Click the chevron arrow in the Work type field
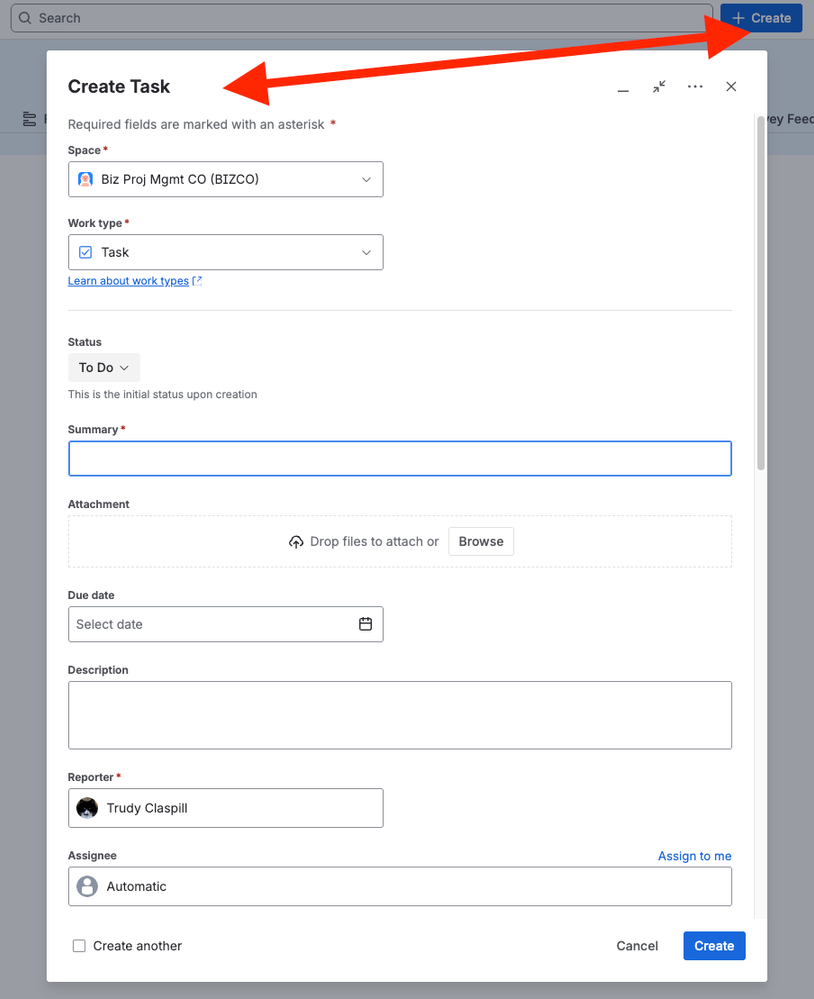The image size is (814, 999). (366, 252)
